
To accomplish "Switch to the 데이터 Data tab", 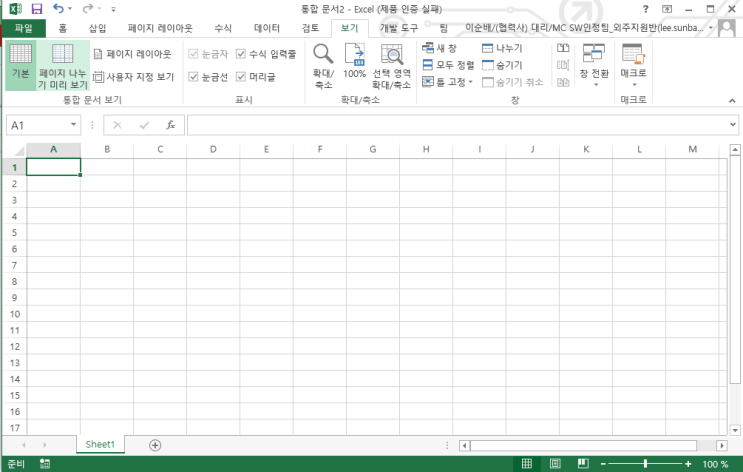I will tap(267, 28).
